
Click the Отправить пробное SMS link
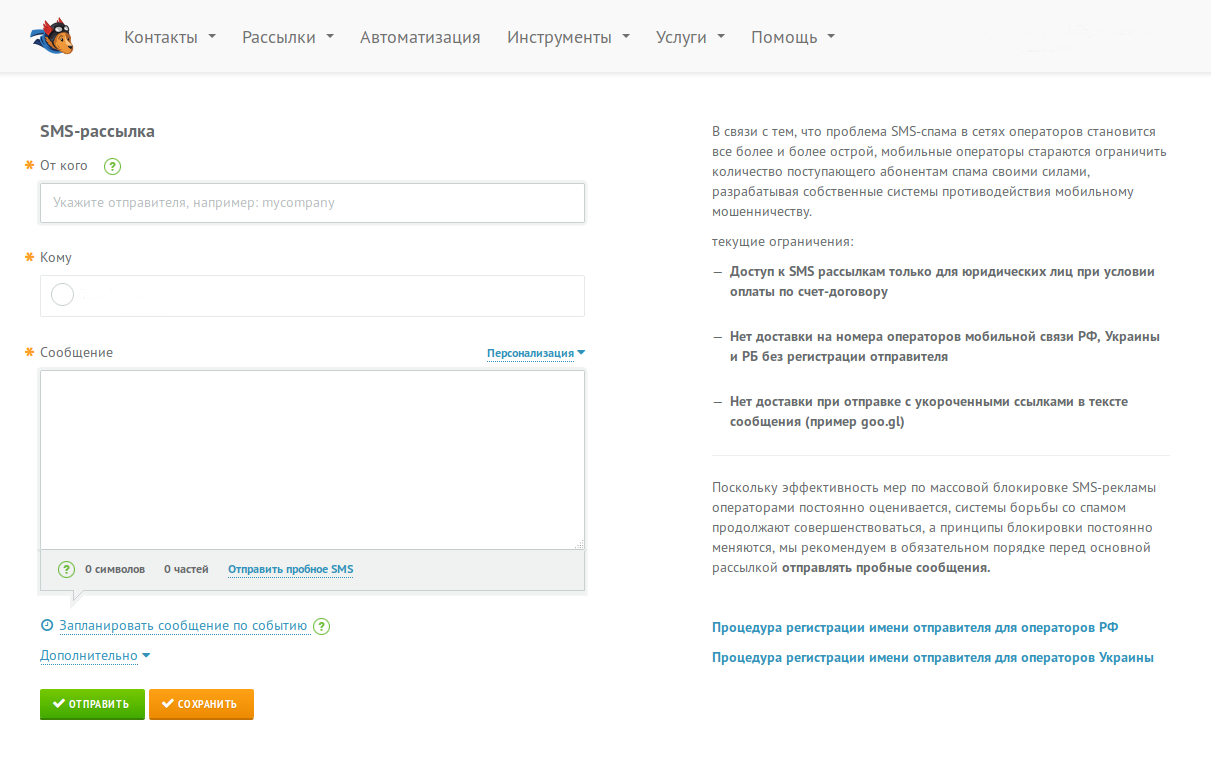tap(290, 570)
